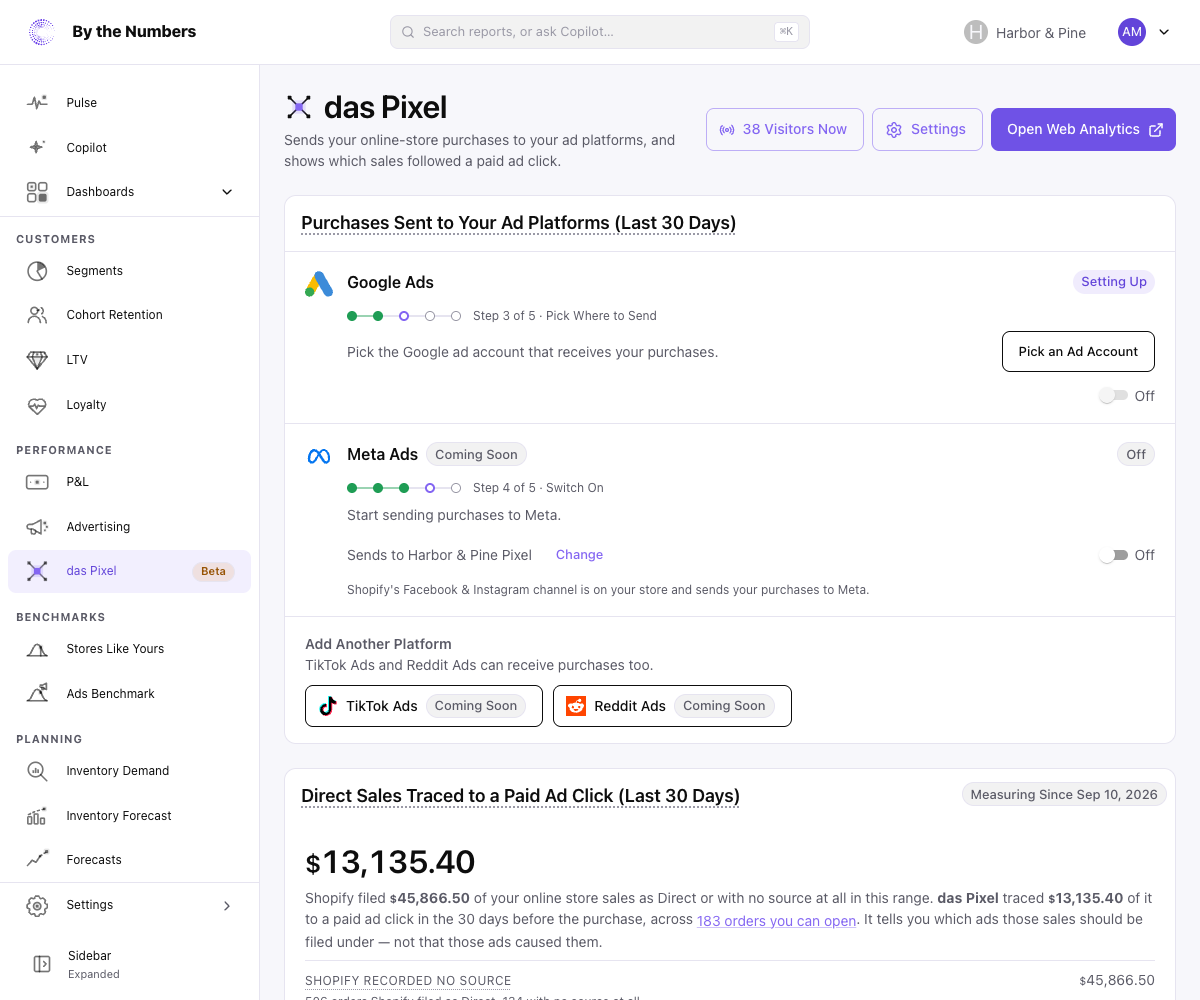
Task: Click the Direct Sales Traced heading
Action: pyautogui.click(x=520, y=797)
